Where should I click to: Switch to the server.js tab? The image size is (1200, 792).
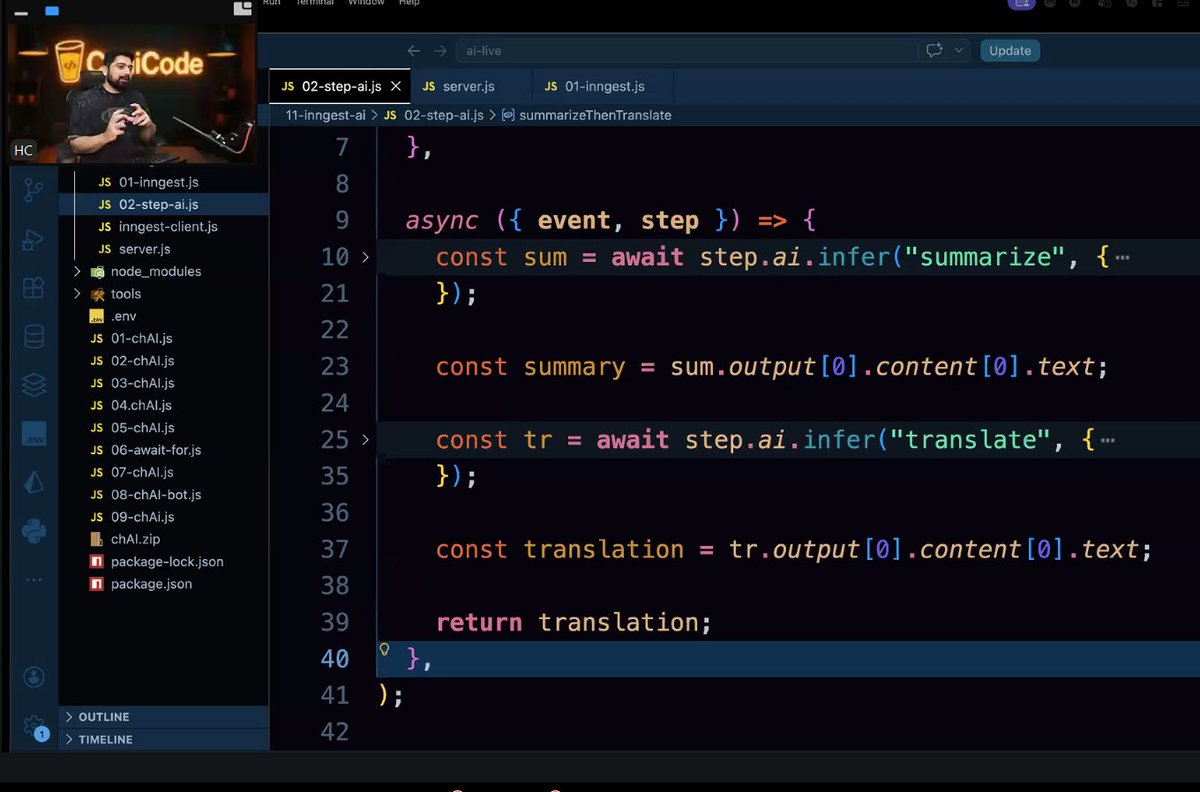point(471,87)
